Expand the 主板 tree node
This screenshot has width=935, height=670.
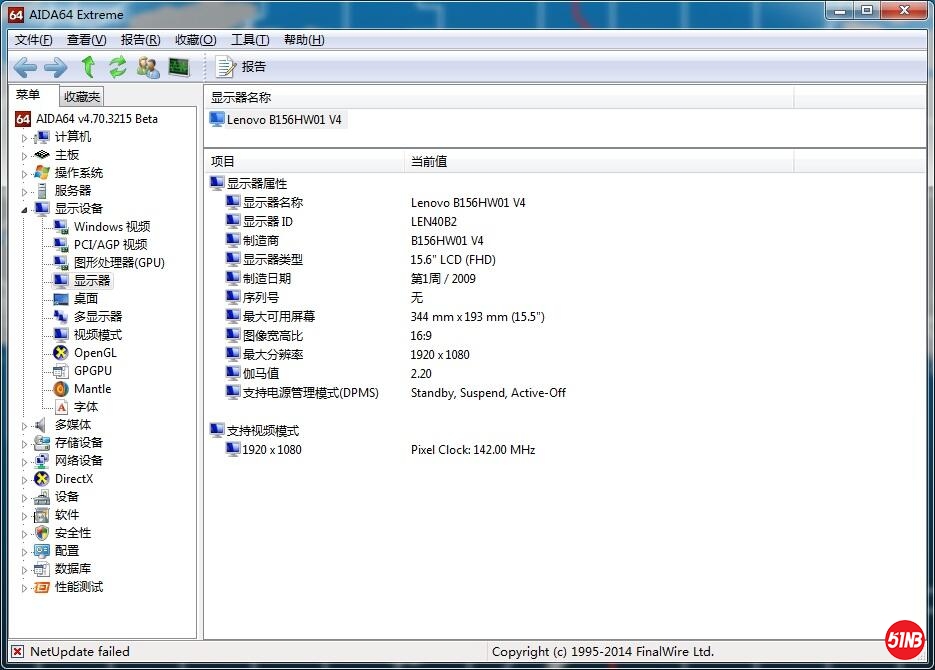tap(25, 156)
